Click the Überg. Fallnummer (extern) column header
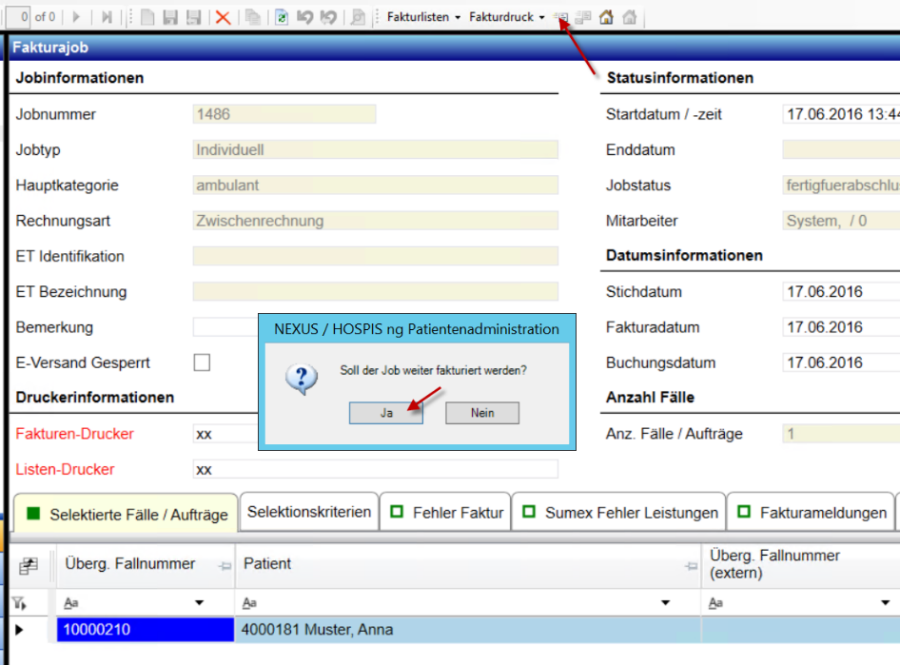This screenshot has width=900, height=665. [800, 564]
